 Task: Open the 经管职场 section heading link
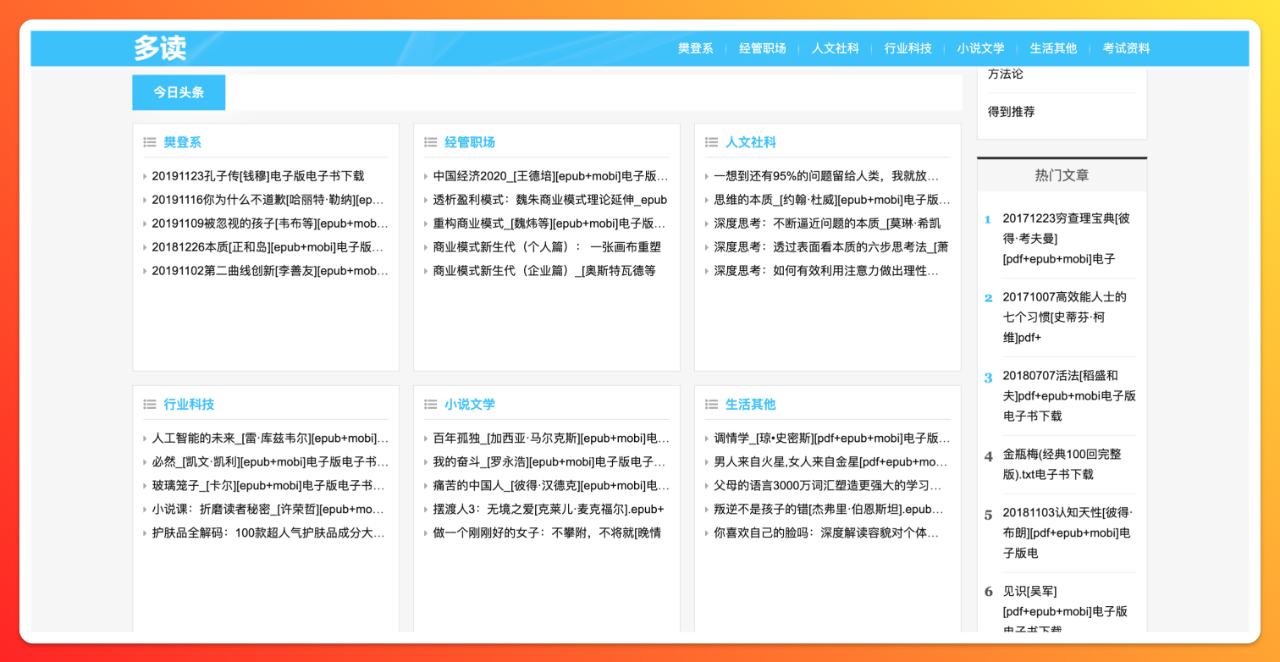(470, 142)
